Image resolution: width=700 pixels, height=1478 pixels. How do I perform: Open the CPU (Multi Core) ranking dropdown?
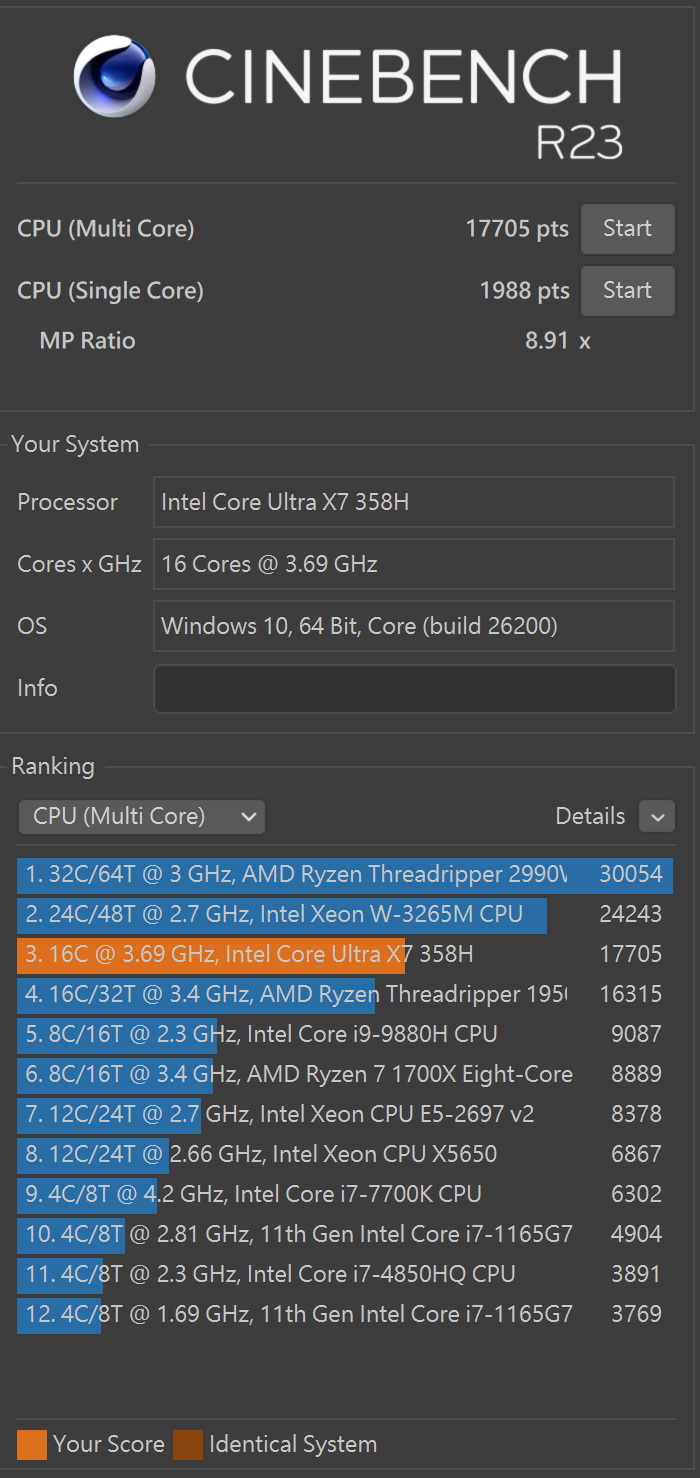pos(141,816)
